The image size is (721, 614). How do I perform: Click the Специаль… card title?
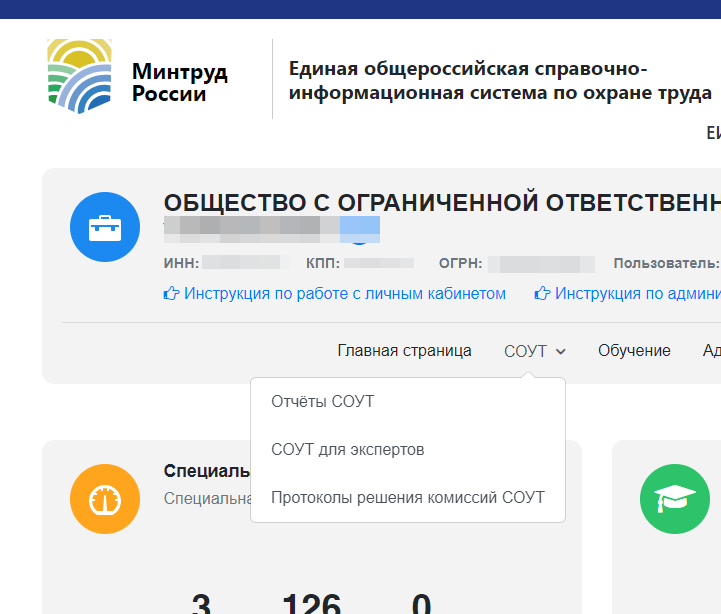click(207, 471)
